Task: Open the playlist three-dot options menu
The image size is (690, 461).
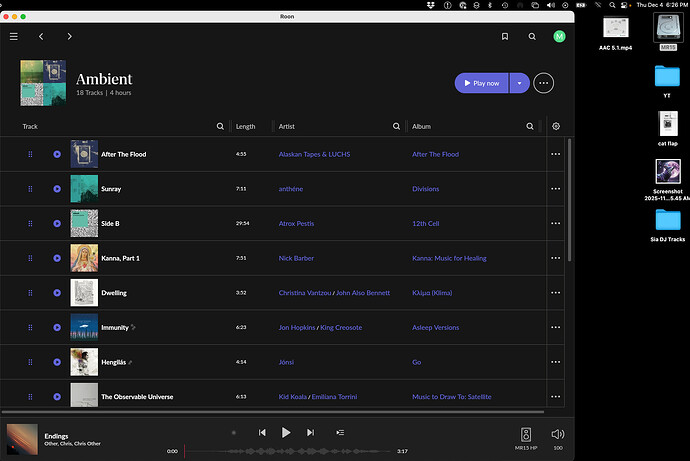Action: point(544,83)
